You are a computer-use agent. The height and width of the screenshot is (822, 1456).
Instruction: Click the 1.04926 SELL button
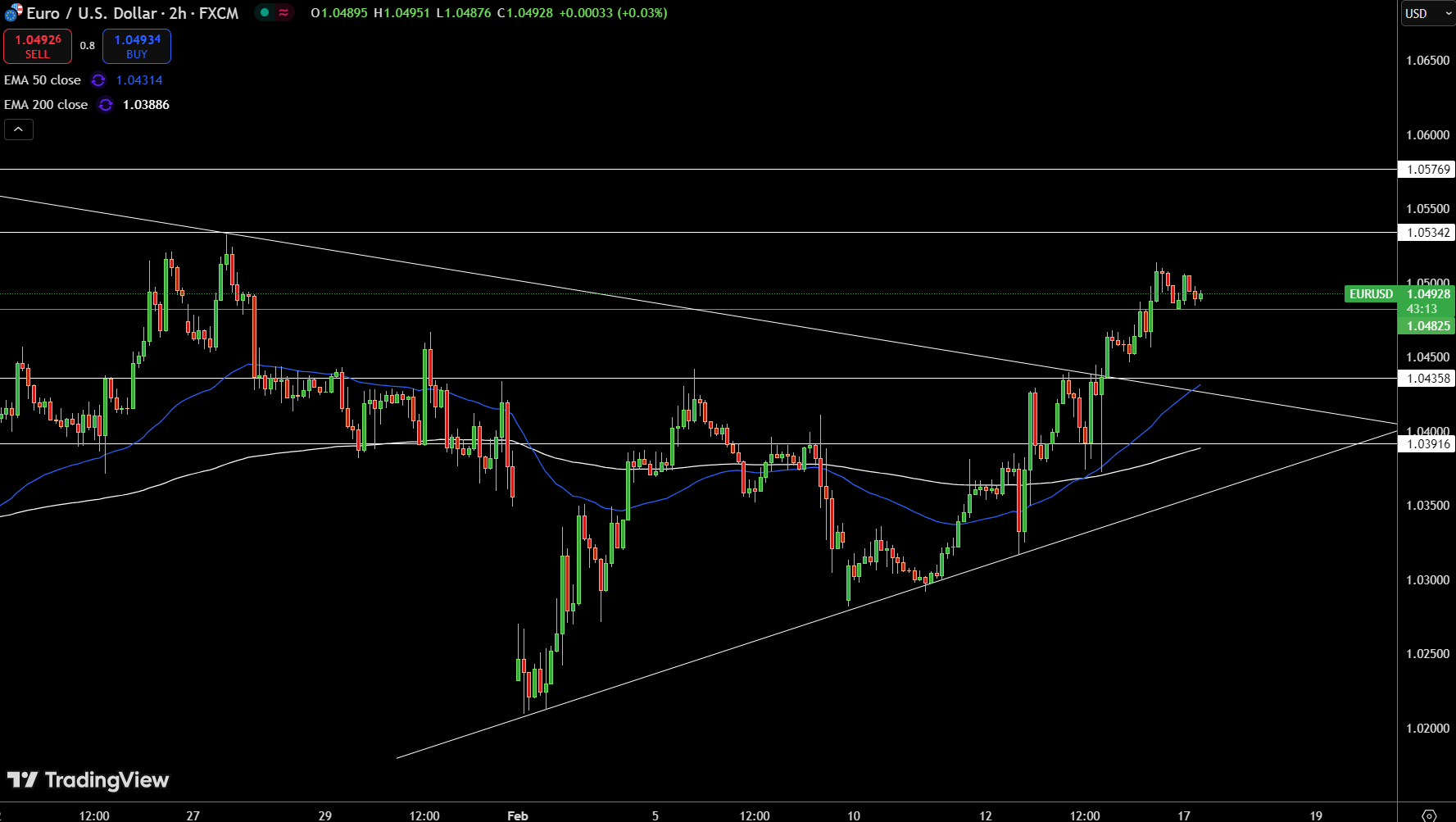click(38, 46)
